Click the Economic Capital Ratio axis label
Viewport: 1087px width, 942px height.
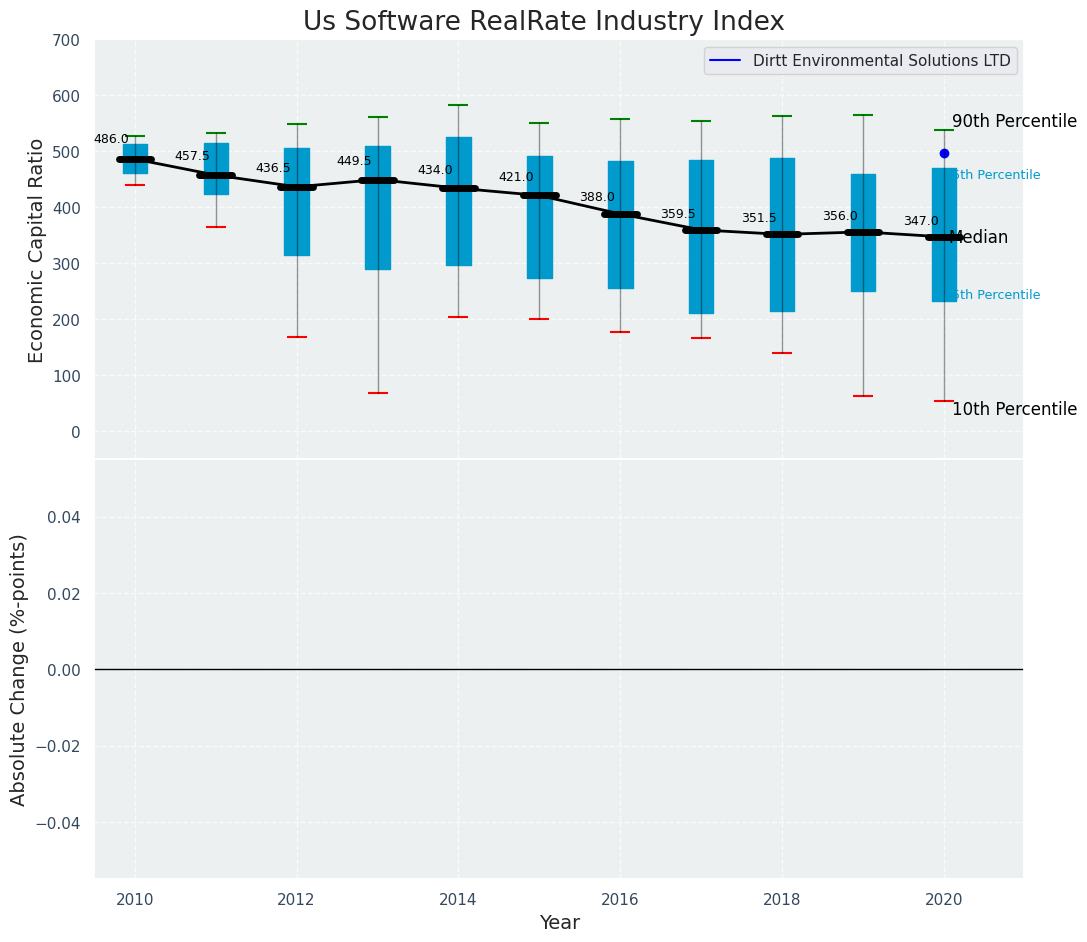pyautogui.click(x=36, y=251)
